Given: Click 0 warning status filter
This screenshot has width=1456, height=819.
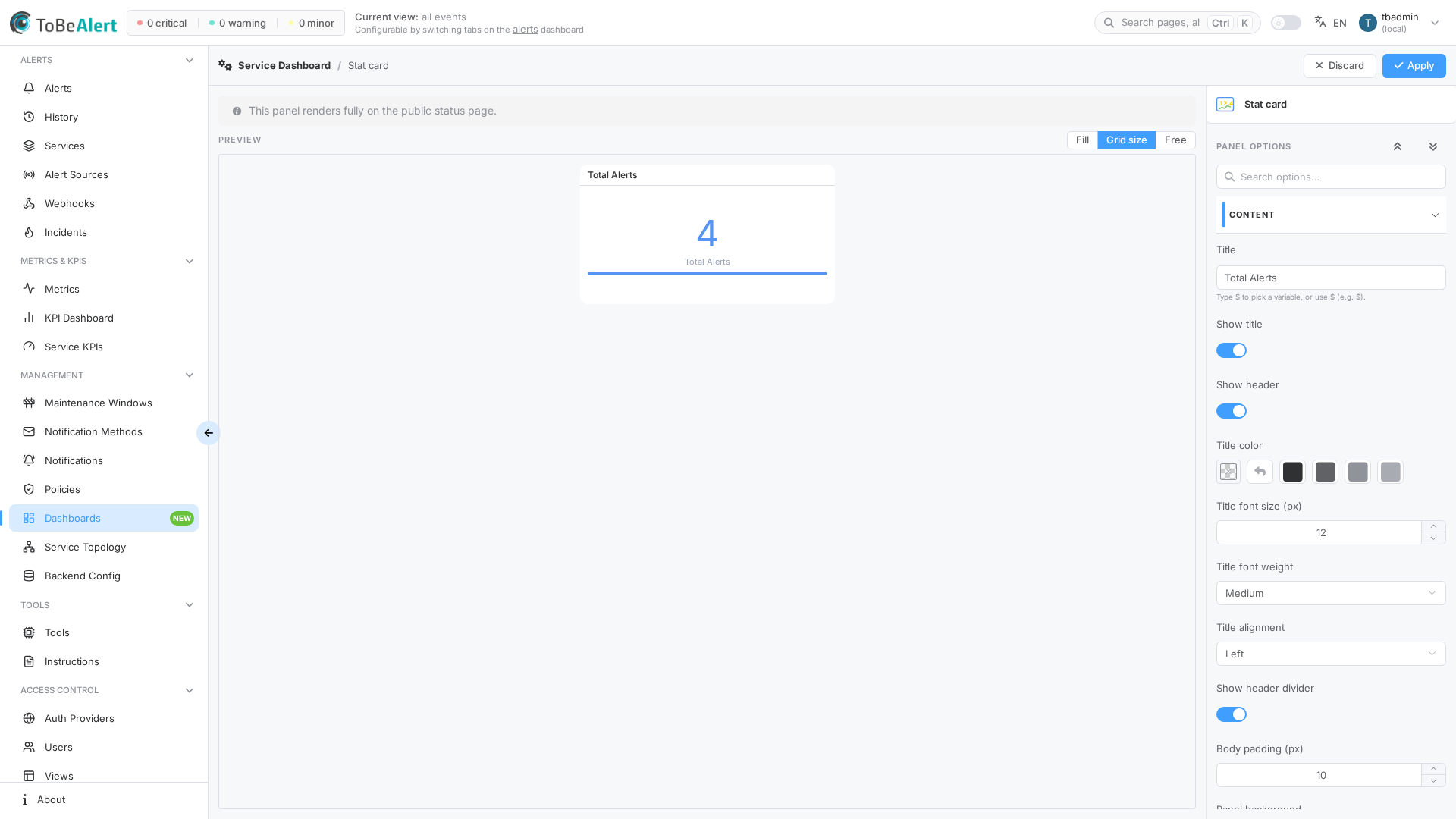Looking at the screenshot, I should tap(237, 23).
